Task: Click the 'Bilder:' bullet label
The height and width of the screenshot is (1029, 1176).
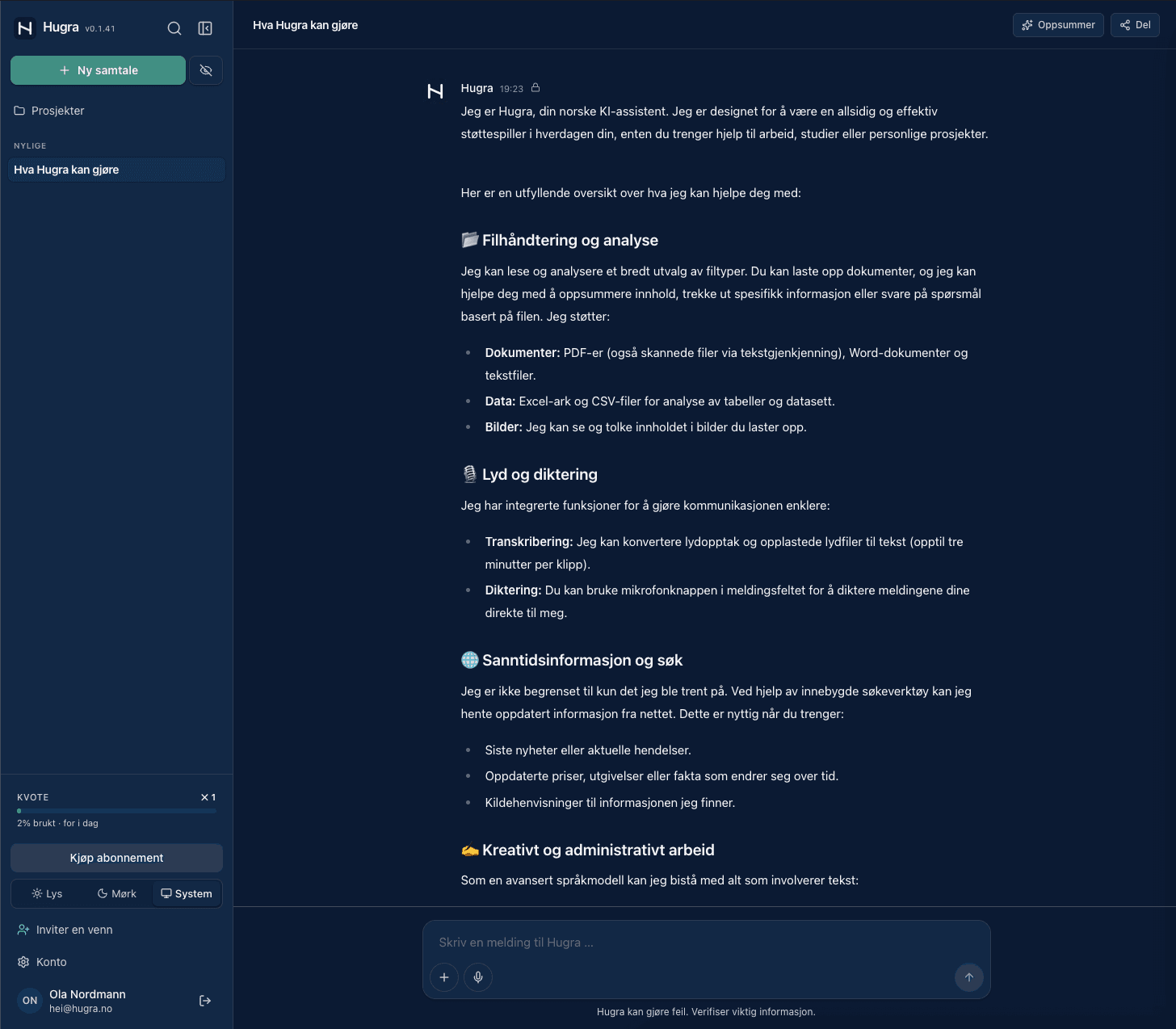Action: pyautogui.click(x=504, y=427)
